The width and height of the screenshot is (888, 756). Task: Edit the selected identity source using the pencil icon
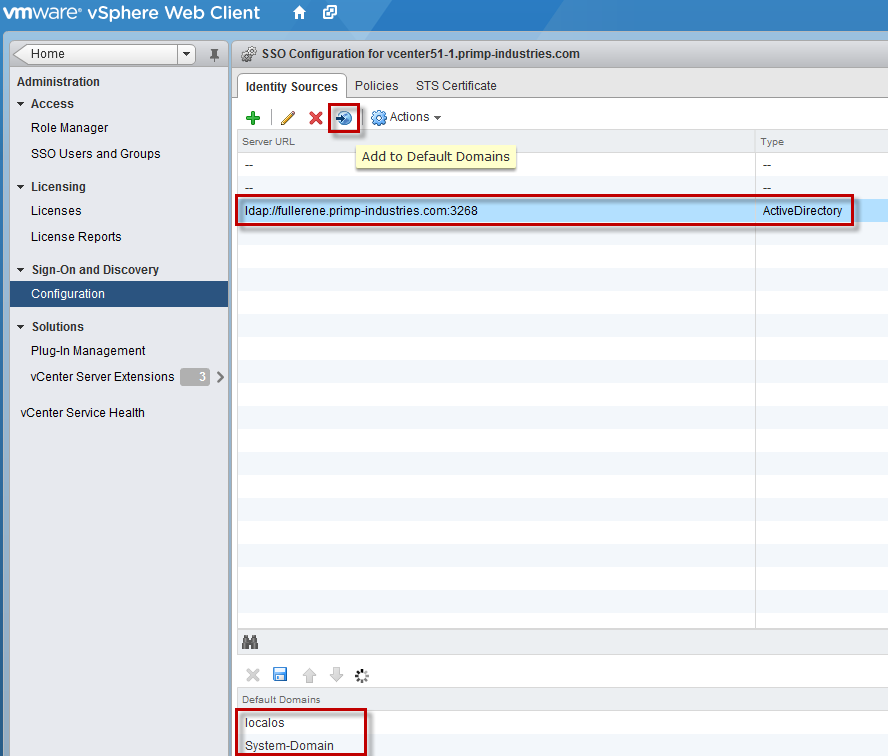[287, 117]
